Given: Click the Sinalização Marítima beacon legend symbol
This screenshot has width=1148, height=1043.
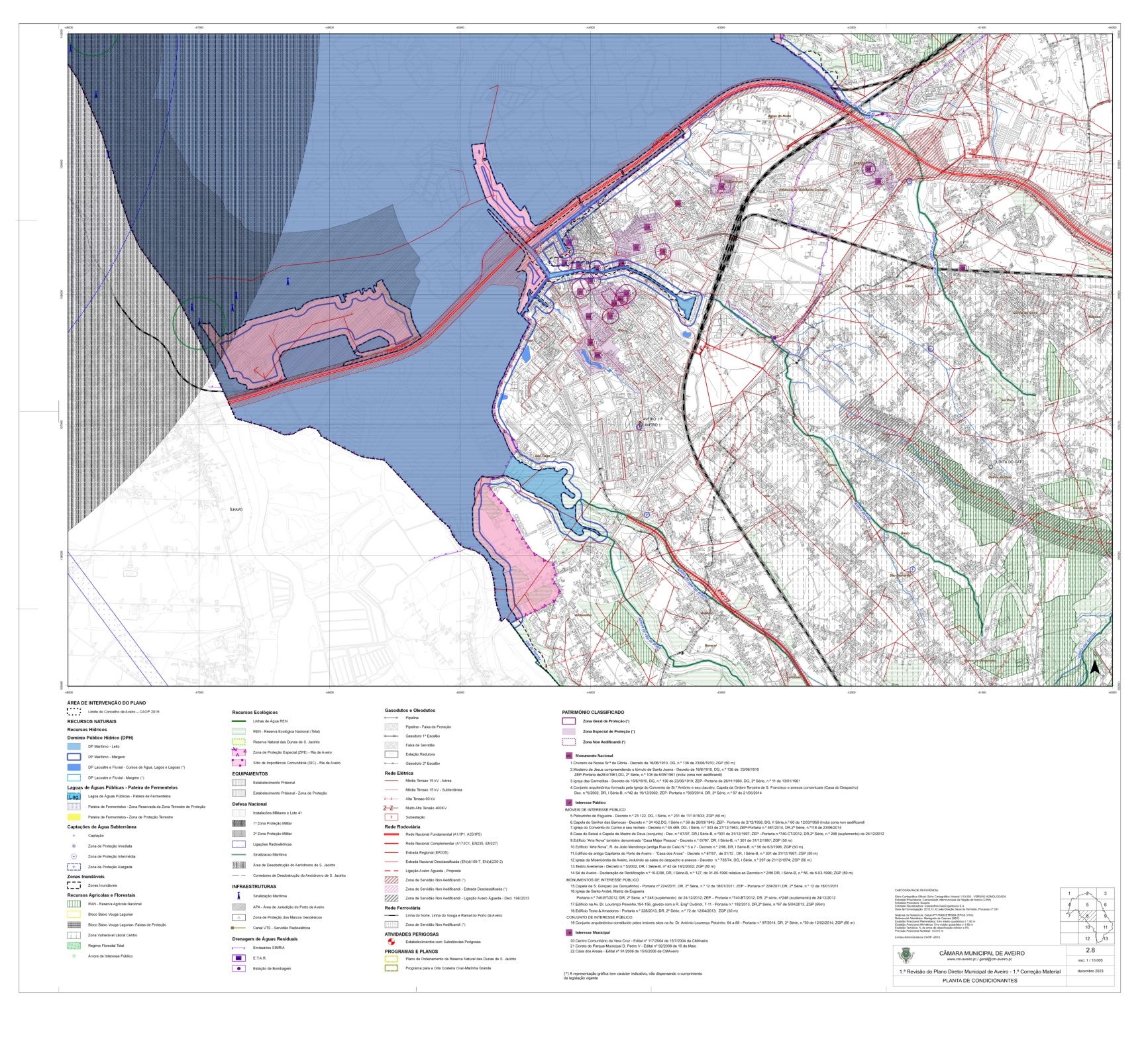Looking at the screenshot, I should (239, 895).
